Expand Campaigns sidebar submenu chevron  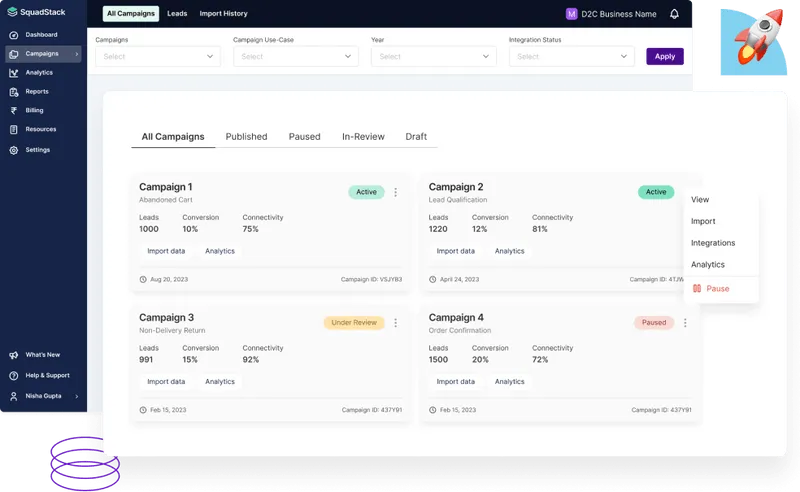(x=77, y=54)
